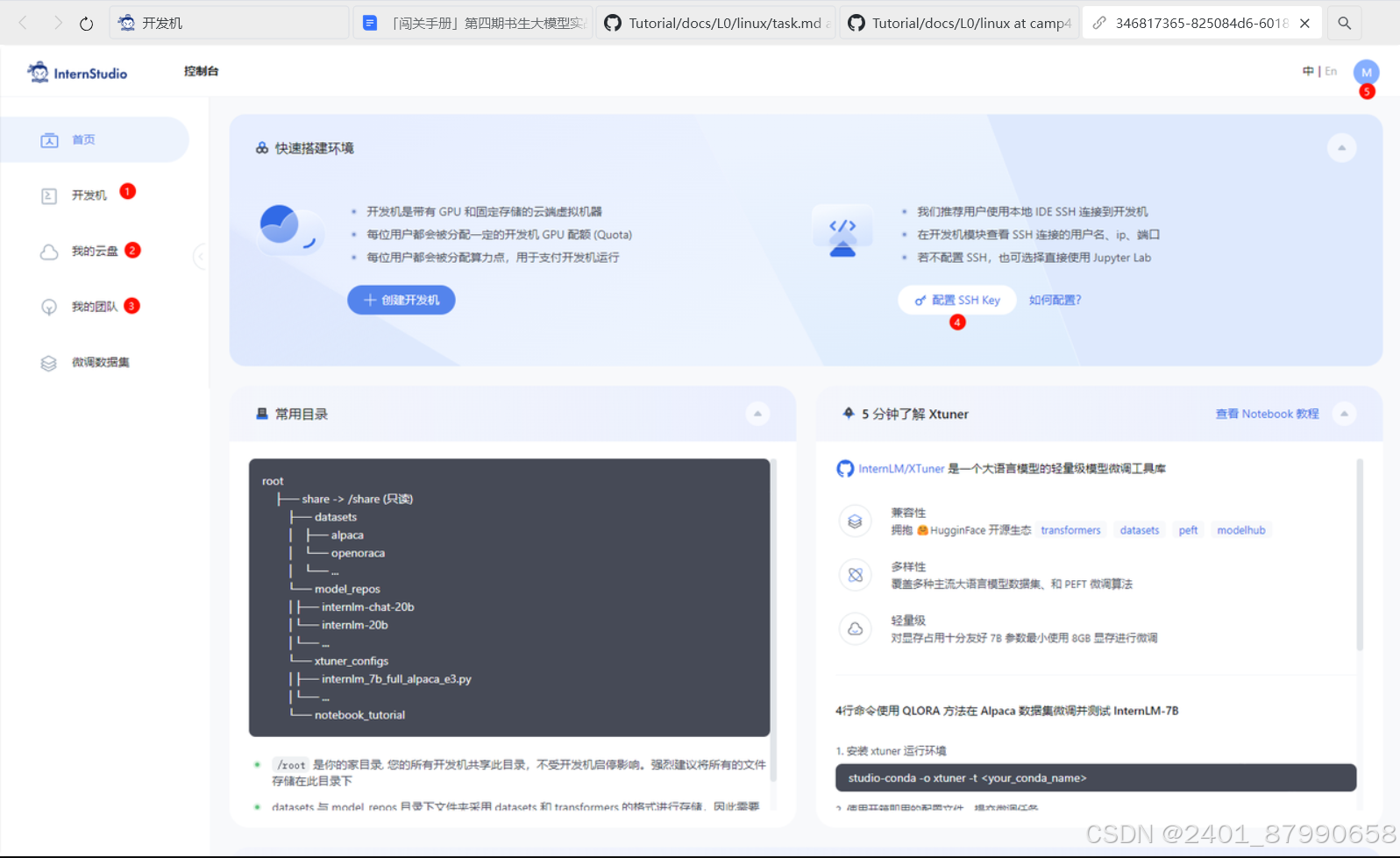1400x858 pixels.
Task: Click the 开发机 terminal sidebar icon
Action: [49, 196]
